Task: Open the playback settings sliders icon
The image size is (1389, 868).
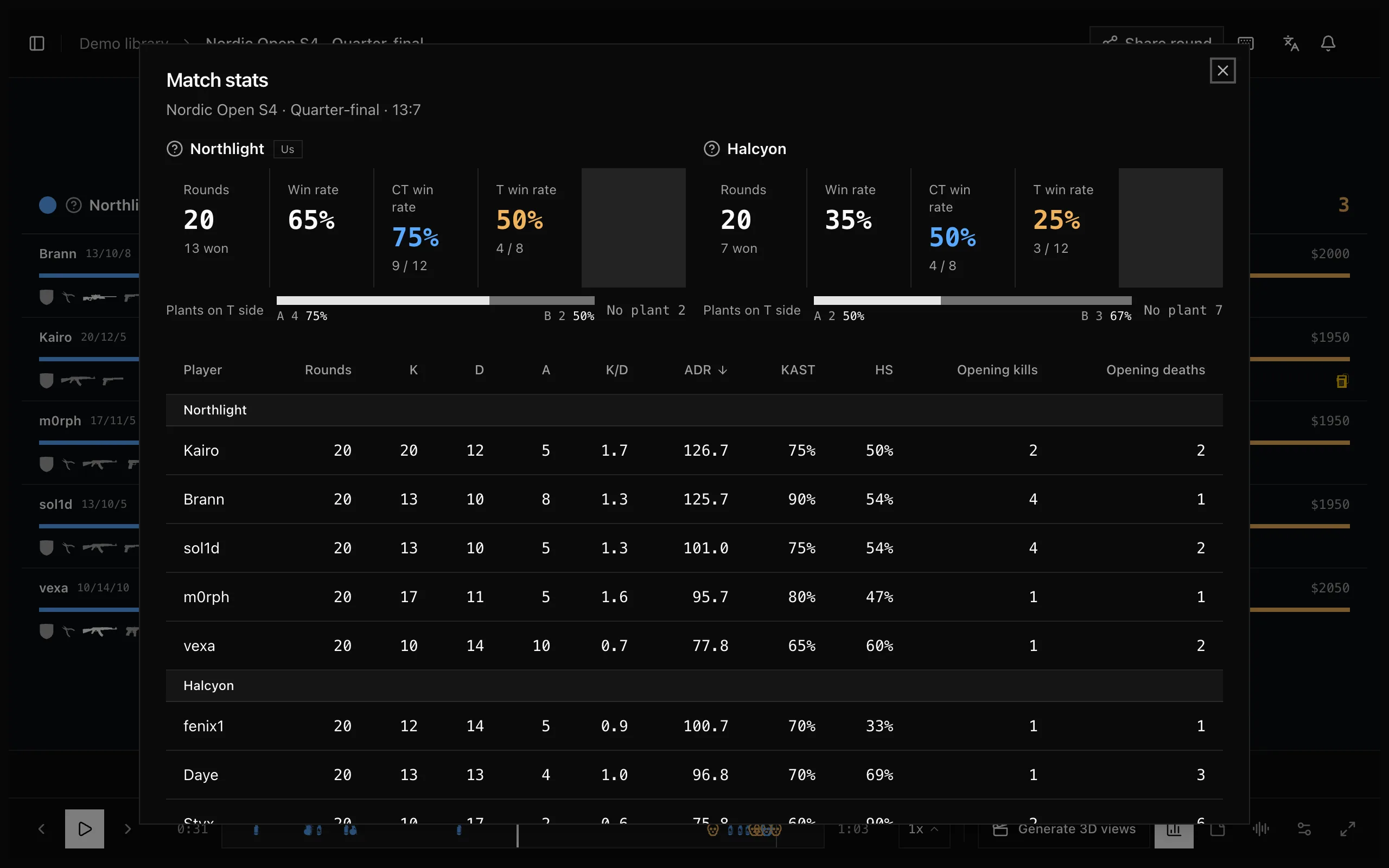Action: [x=1304, y=828]
